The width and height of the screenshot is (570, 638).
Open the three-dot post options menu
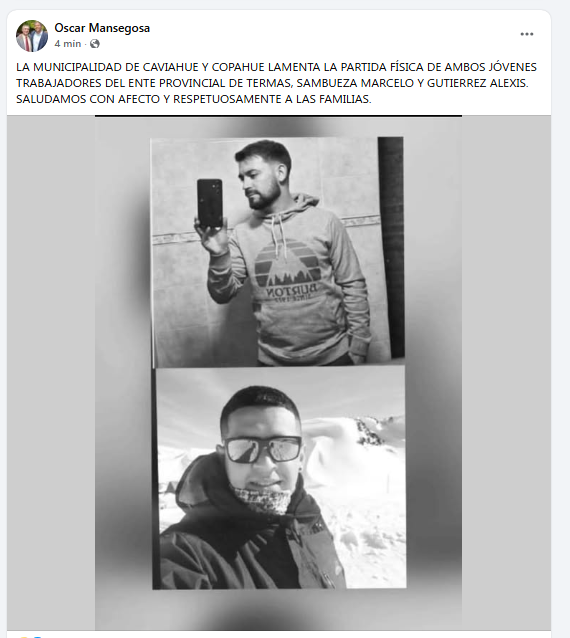526,34
